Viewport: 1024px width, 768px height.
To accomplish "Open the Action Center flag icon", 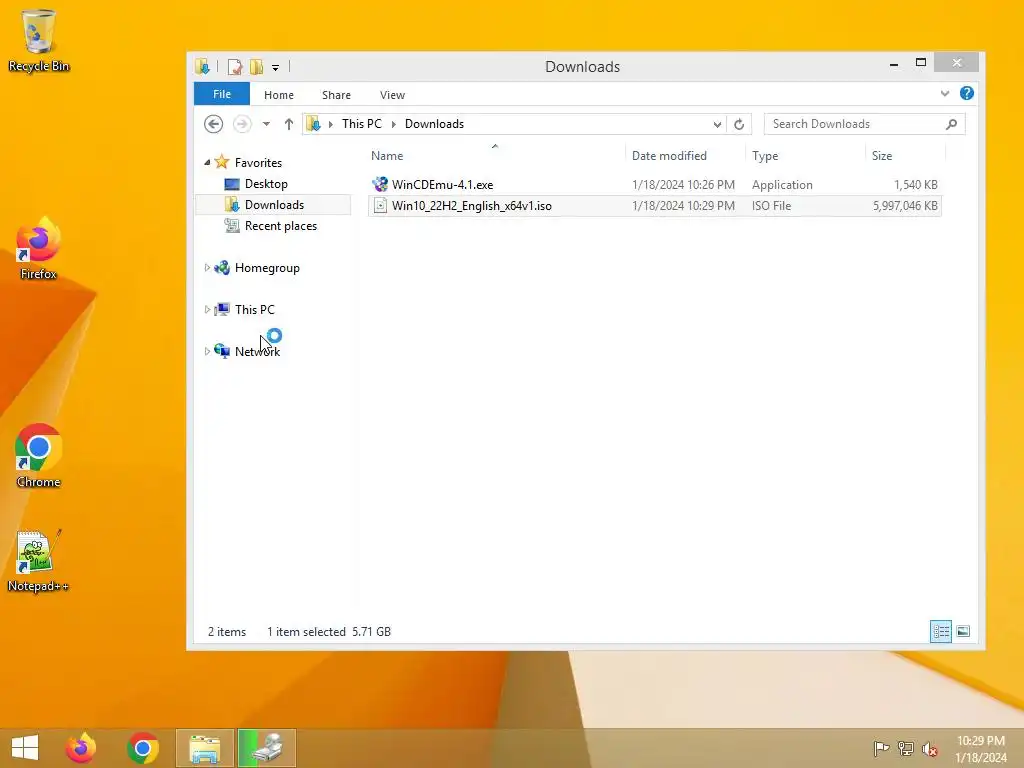I will click(x=881, y=748).
